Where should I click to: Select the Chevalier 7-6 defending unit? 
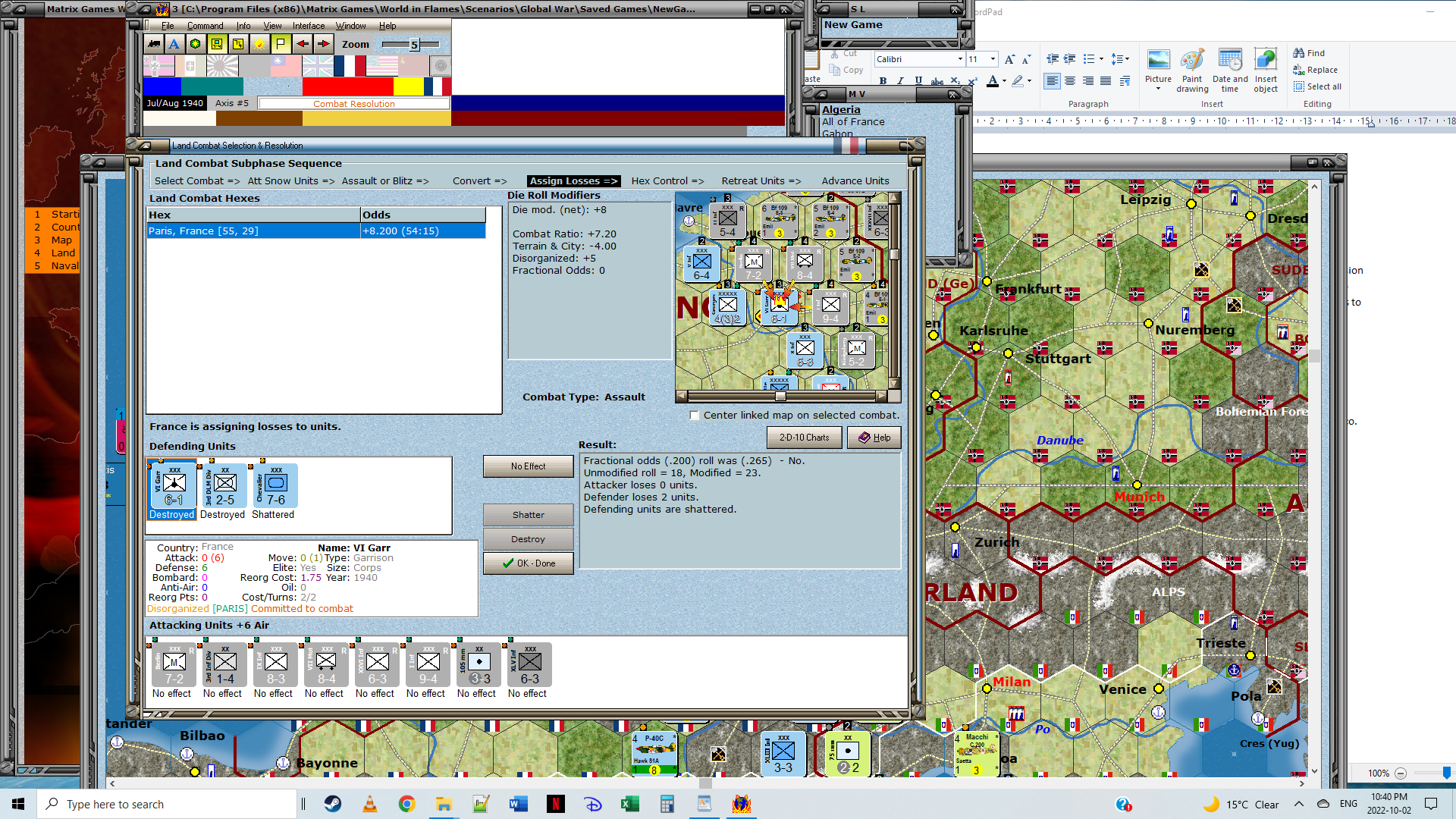[274, 485]
